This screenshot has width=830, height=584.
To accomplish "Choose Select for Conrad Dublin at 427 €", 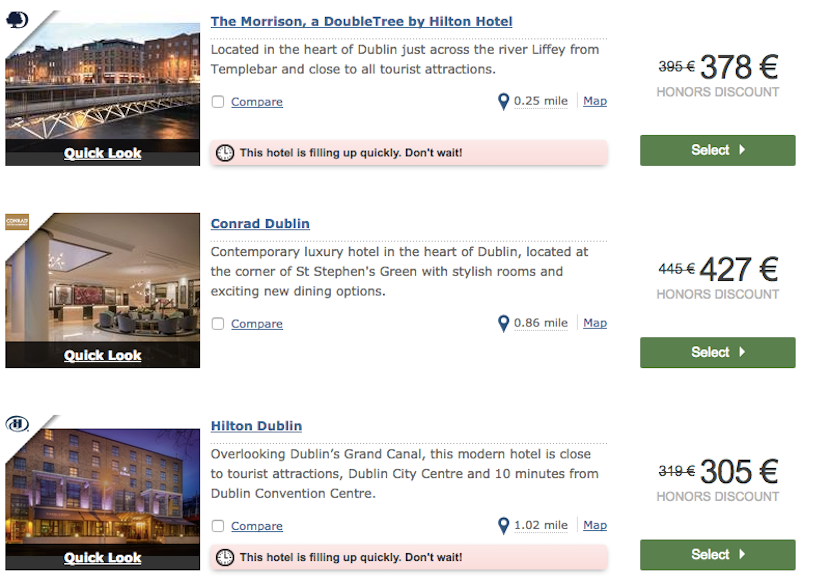I will click(x=717, y=352).
